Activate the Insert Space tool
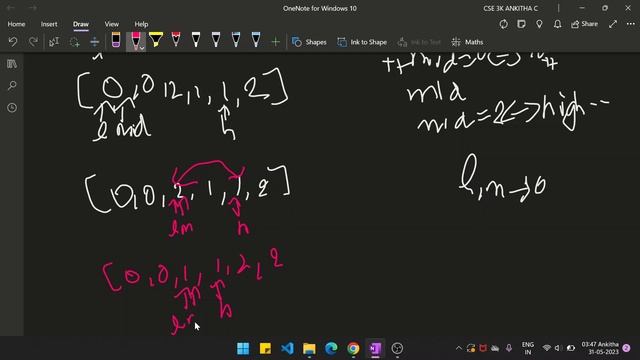This screenshot has height=360, width=640. coord(94,42)
